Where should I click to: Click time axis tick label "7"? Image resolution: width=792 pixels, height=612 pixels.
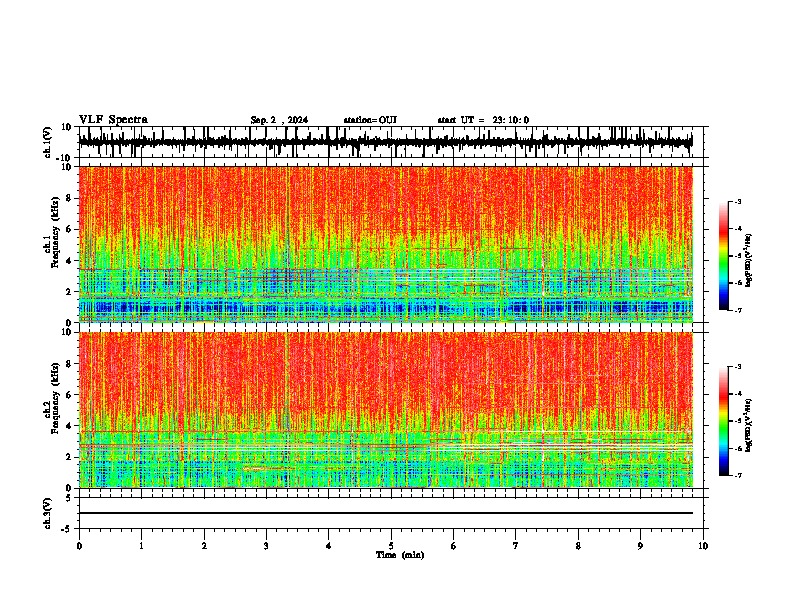coord(516,546)
